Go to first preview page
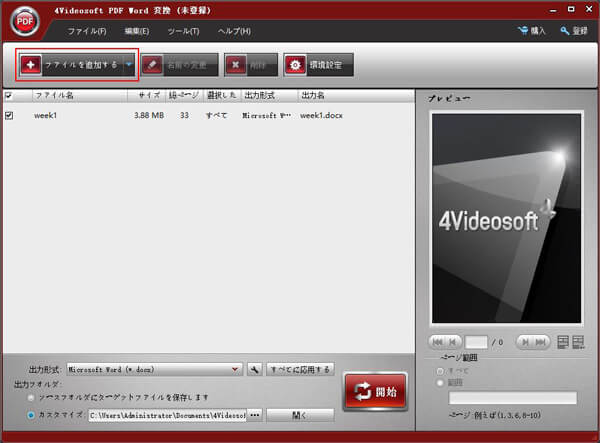 [437, 342]
